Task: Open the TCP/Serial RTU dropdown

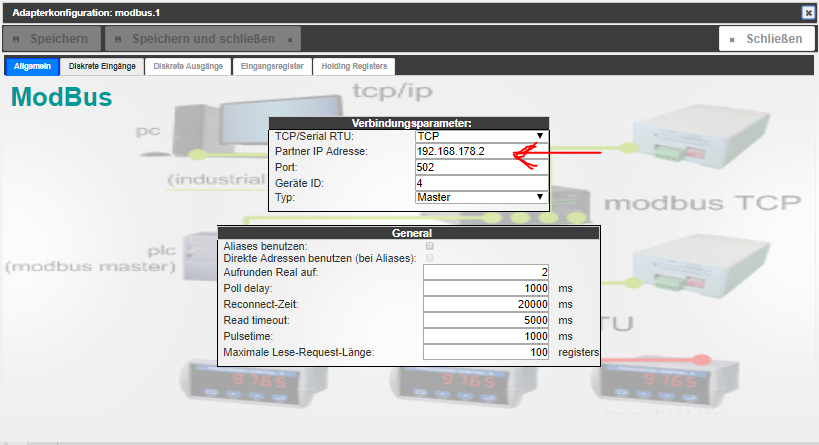Action: tap(482, 136)
